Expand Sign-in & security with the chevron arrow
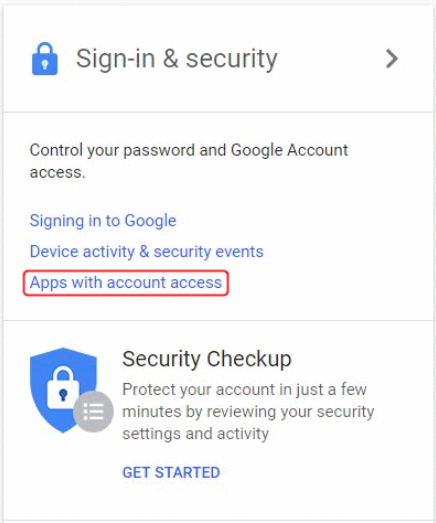Viewport: 436px width, 523px height. coord(392,59)
